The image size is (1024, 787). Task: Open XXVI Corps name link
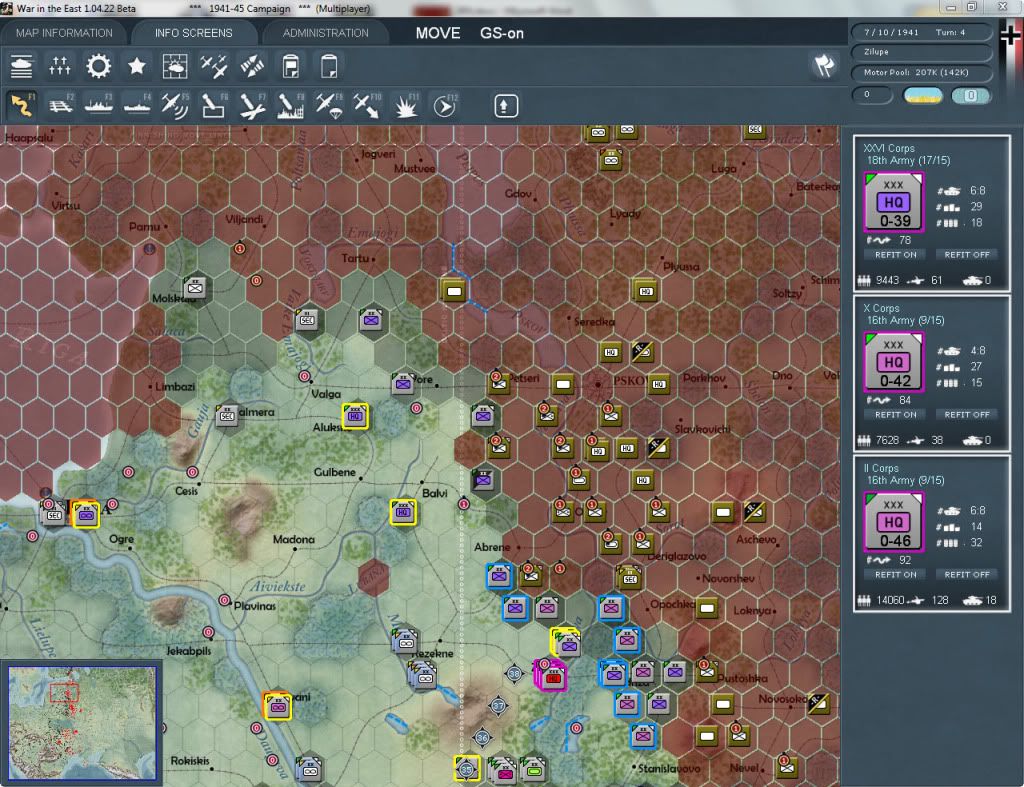point(888,148)
